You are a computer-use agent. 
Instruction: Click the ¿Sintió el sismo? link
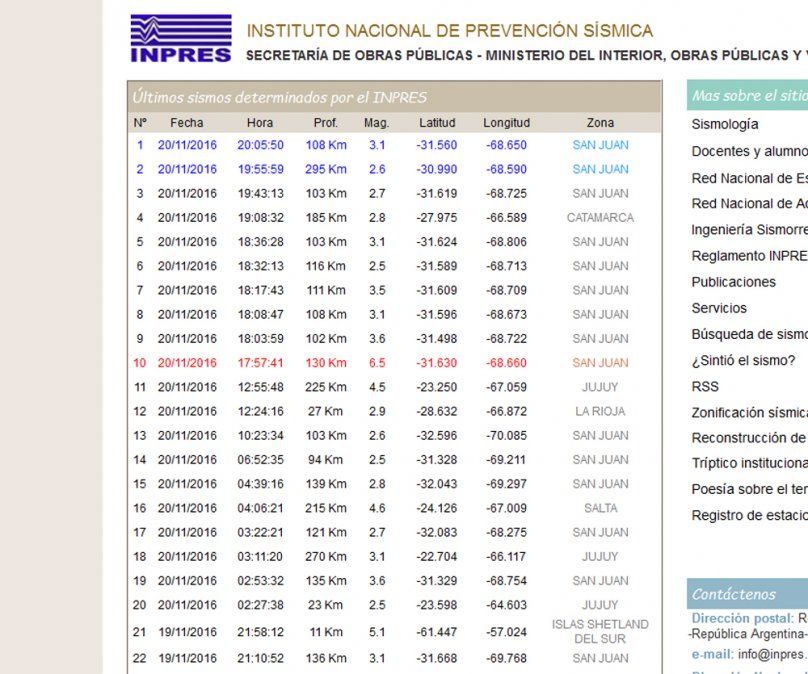click(x=743, y=360)
